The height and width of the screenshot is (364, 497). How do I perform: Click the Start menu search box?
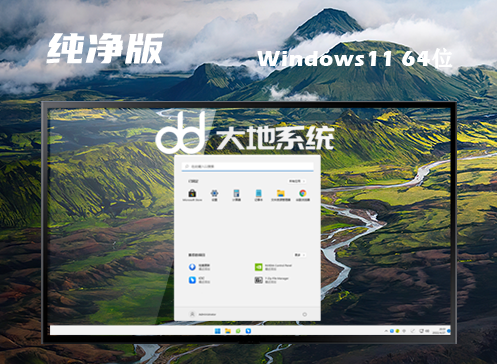(x=247, y=166)
